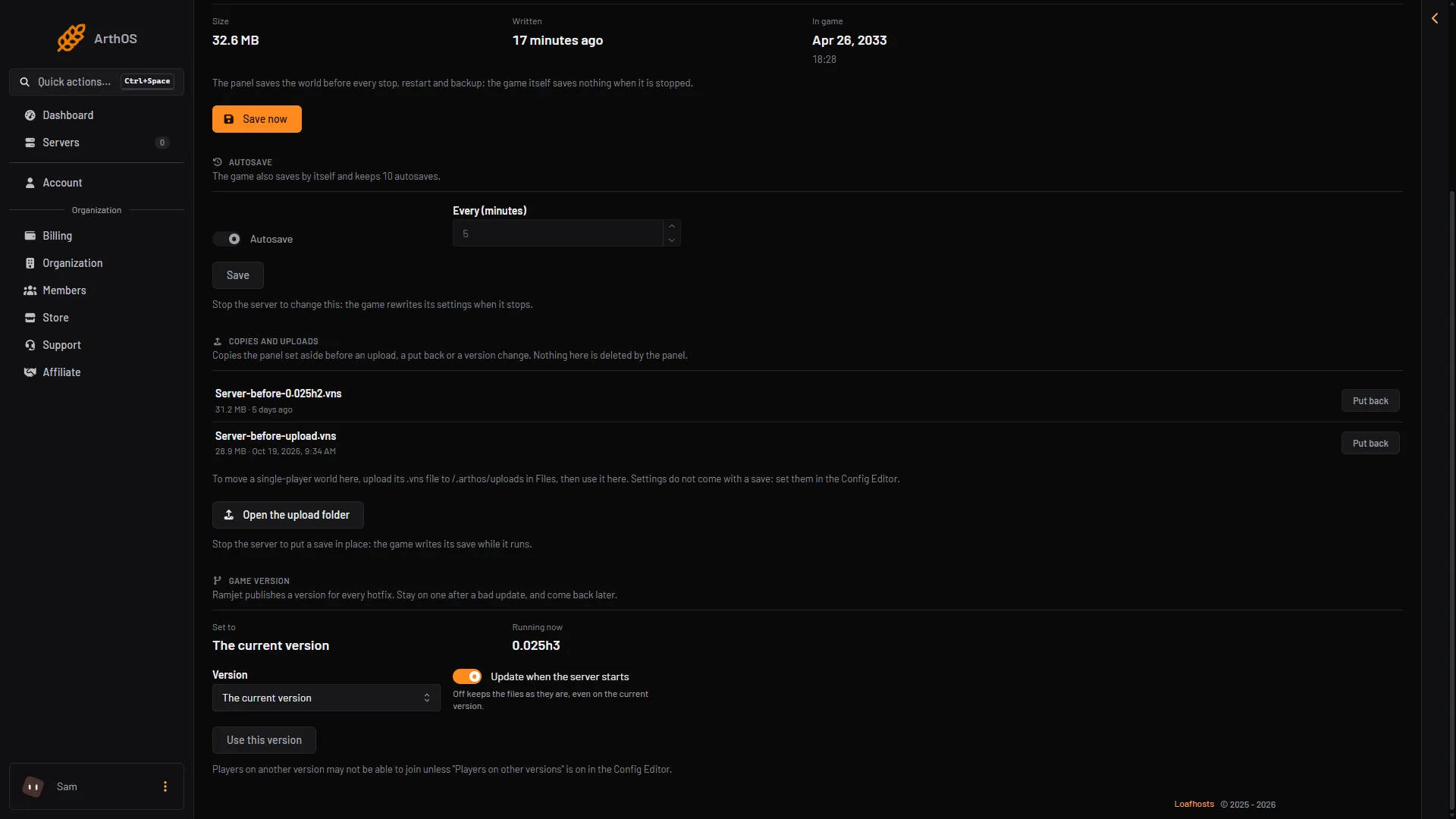Open the Servers page
Image resolution: width=1456 pixels, height=819 pixels.
(96, 143)
